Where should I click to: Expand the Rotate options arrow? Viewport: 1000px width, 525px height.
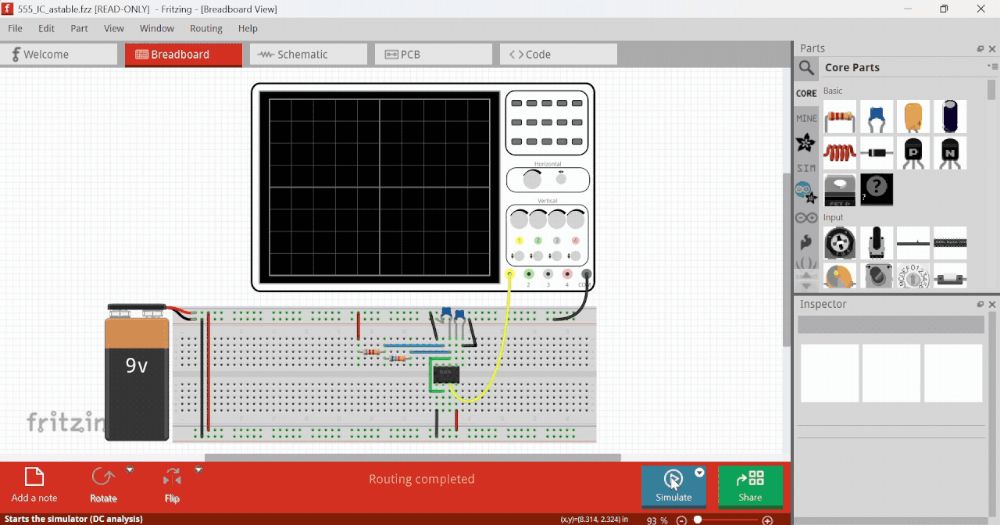130,470
